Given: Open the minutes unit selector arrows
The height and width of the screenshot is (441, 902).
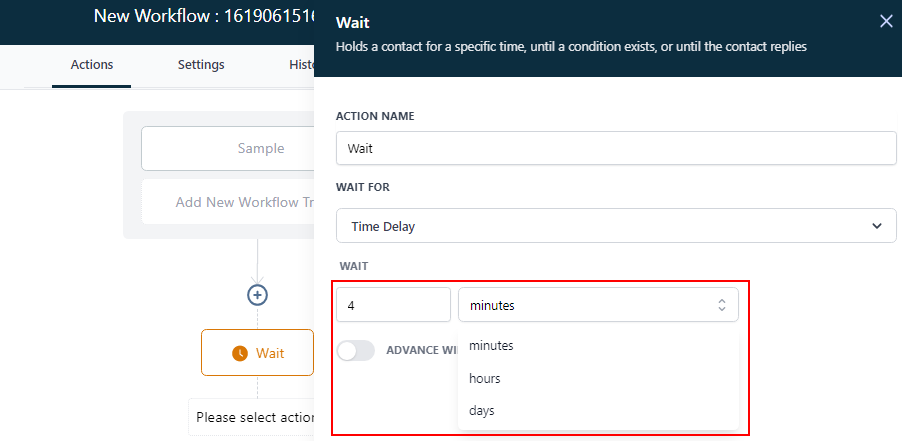Looking at the screenshot, I should [x=722, y=306].
